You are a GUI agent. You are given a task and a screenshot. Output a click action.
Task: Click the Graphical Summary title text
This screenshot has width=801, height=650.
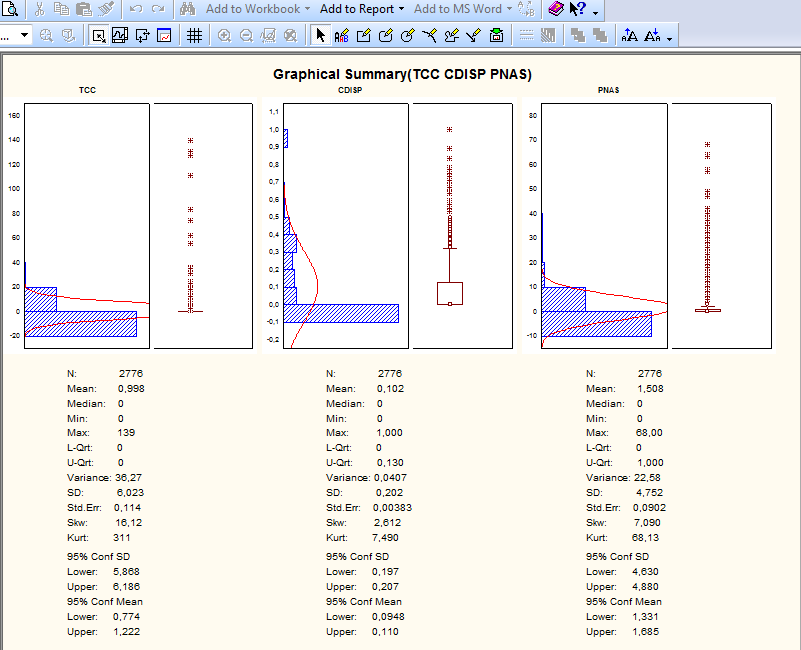coord(402,75)
